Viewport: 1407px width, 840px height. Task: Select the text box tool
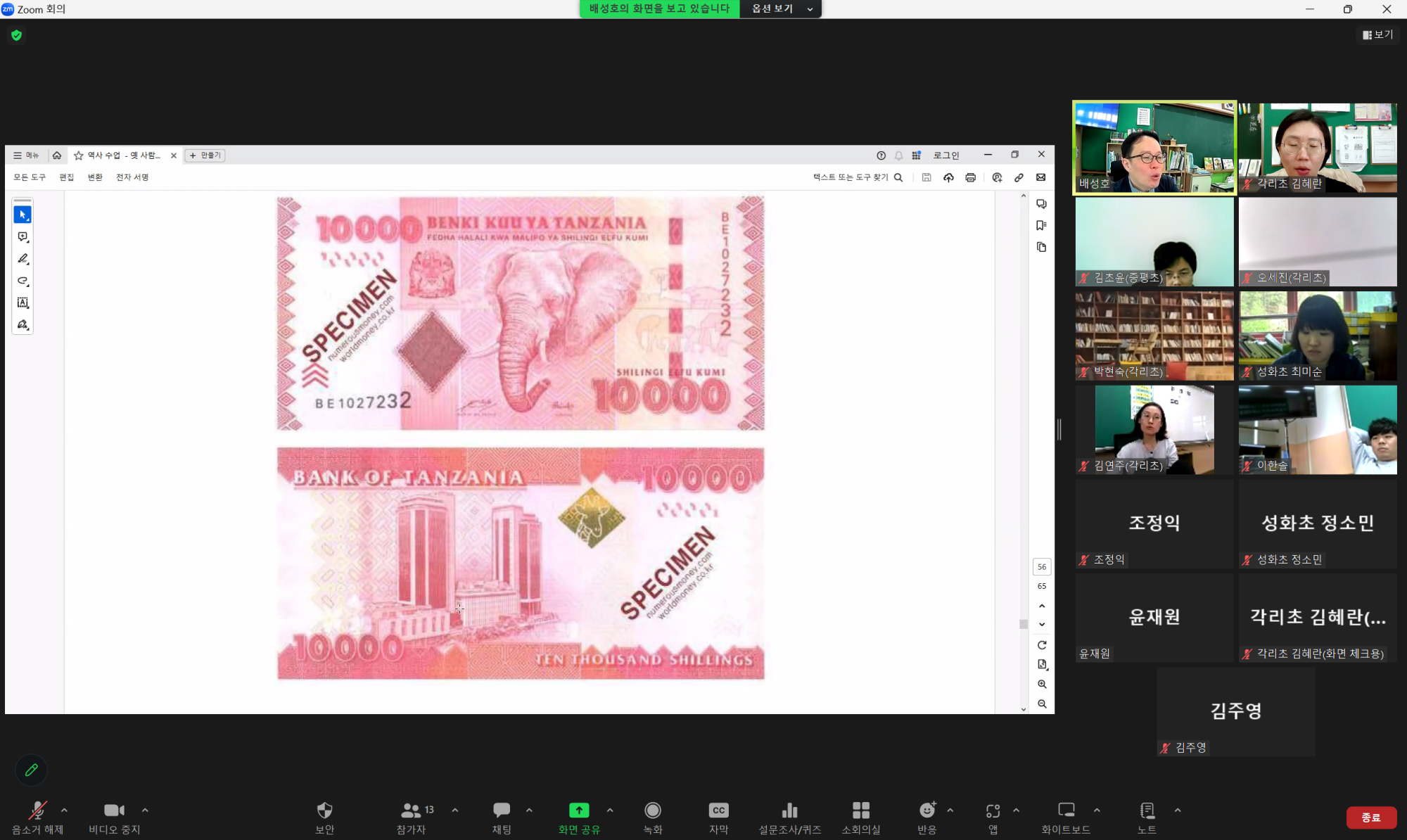tap(23, 303)
